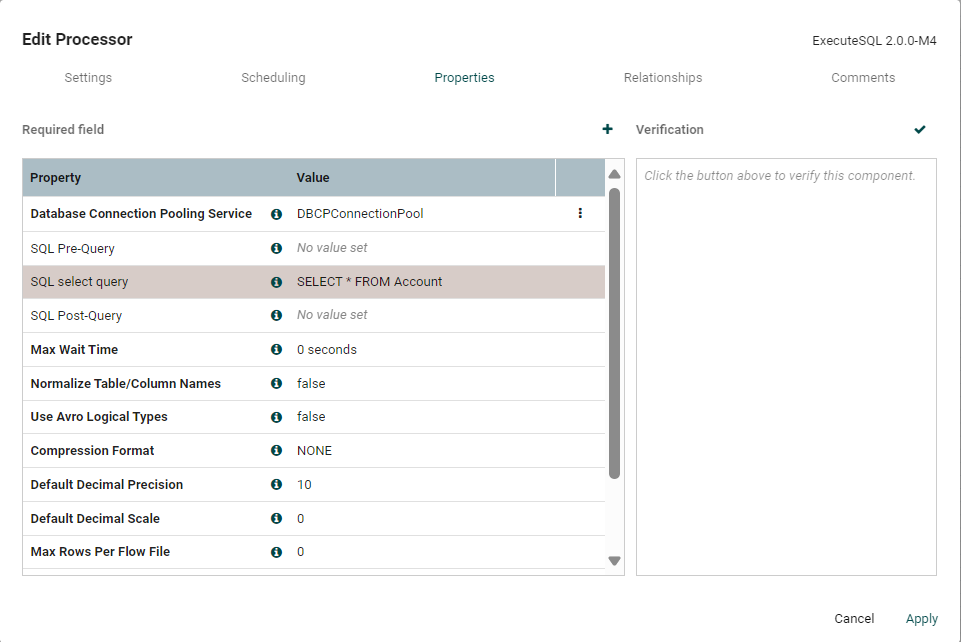
Task: Click info icon next to SQL Pre-Query
Action: pyautogui.click(x=277, y=248)
